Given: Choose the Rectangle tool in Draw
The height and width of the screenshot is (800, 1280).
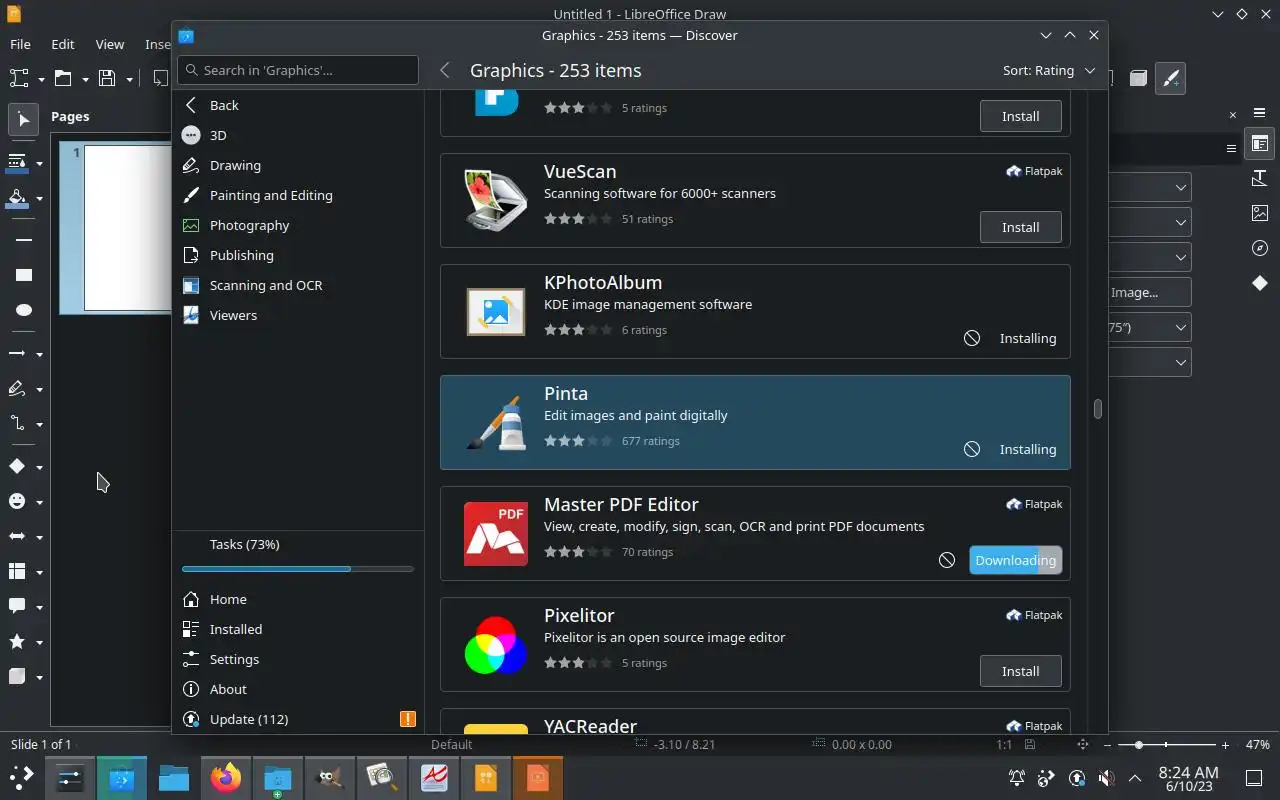Looking at the screenshot, I should 24,275.
